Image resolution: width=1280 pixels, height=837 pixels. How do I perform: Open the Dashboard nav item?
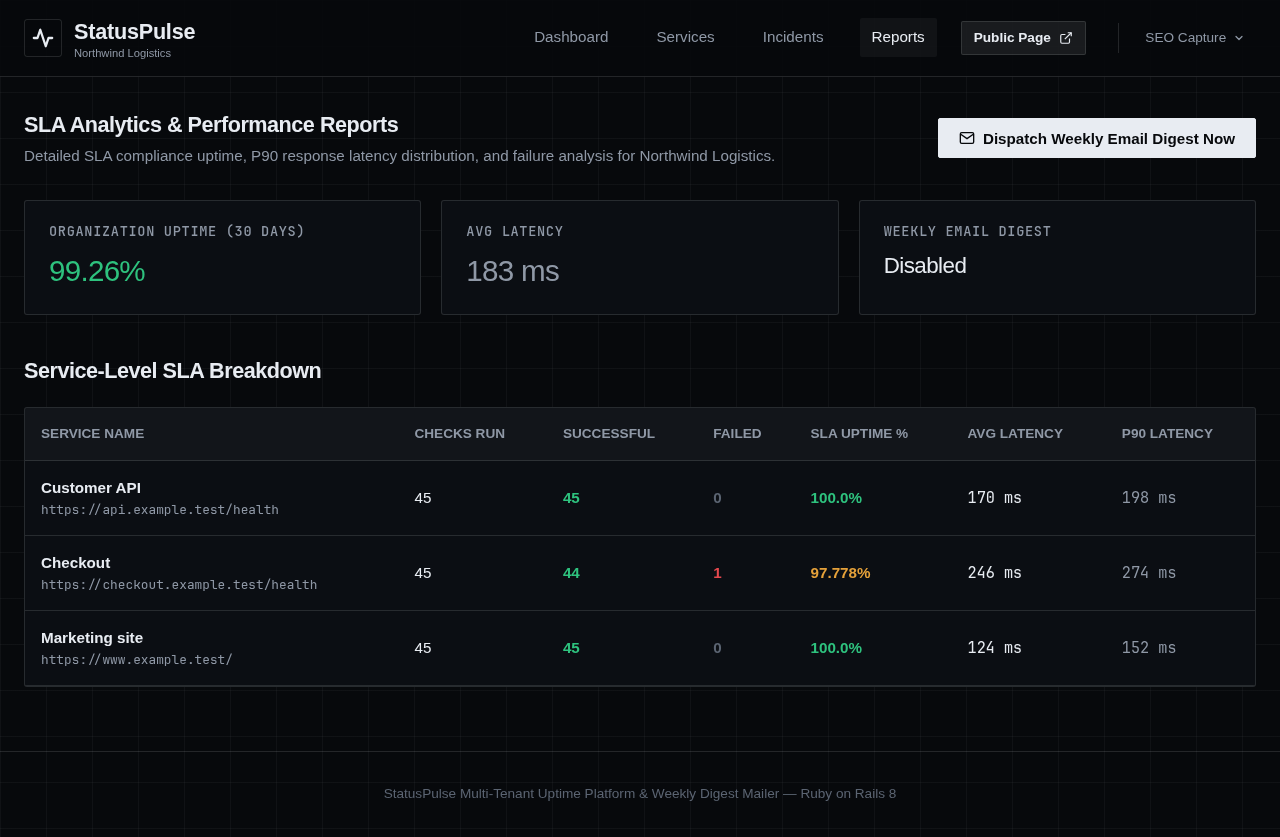click(571, 37)
